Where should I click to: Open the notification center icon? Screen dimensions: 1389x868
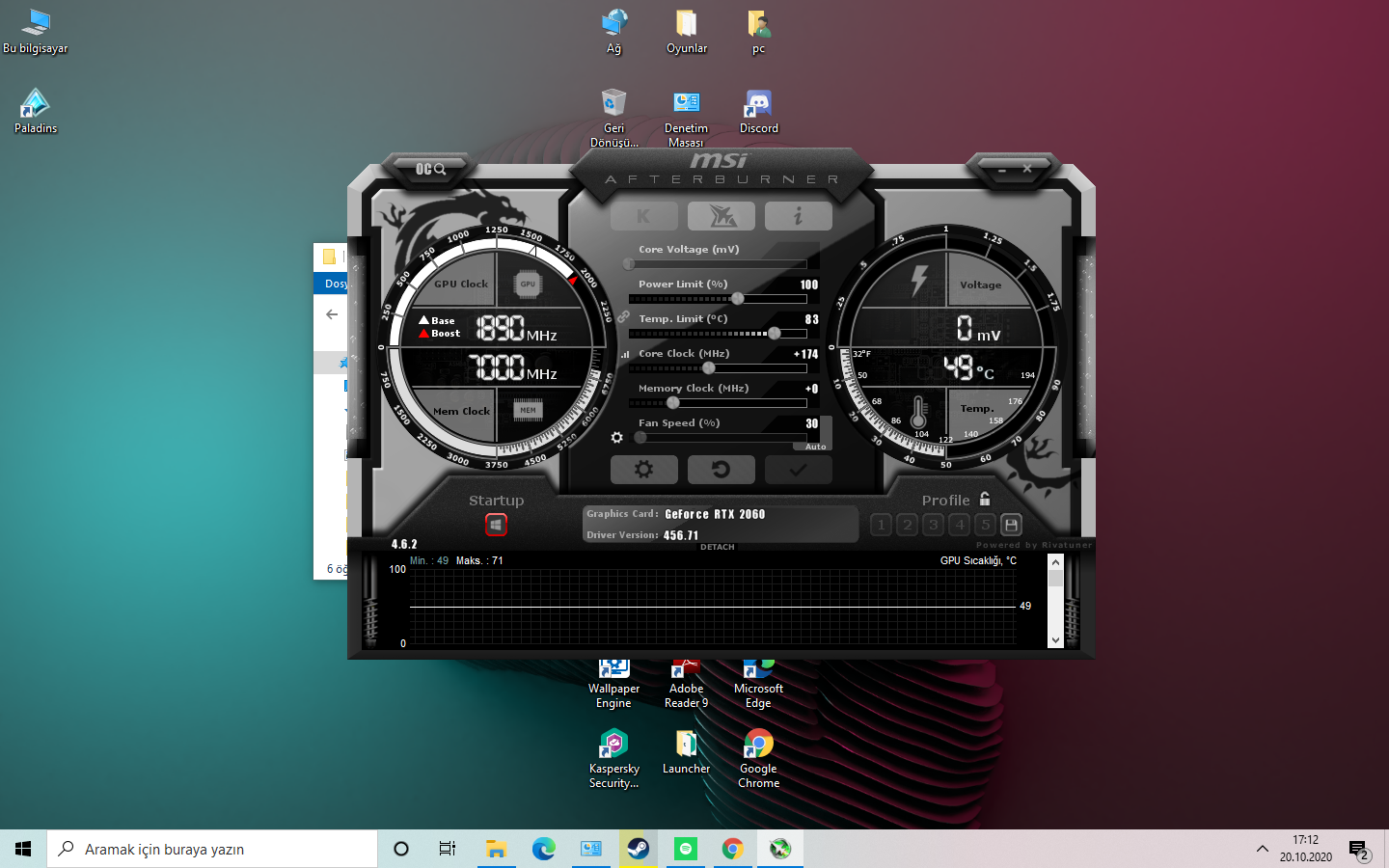click(1359, 850)
